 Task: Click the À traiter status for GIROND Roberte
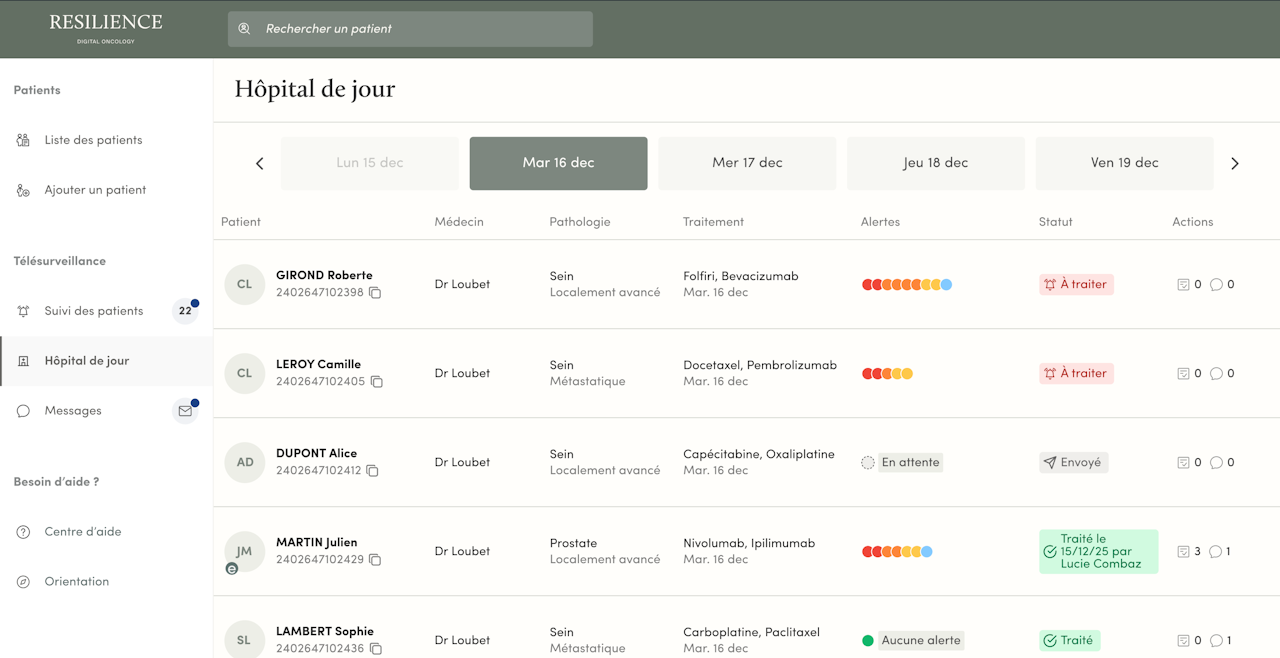pyautogui.click(x=1076, y=284)
